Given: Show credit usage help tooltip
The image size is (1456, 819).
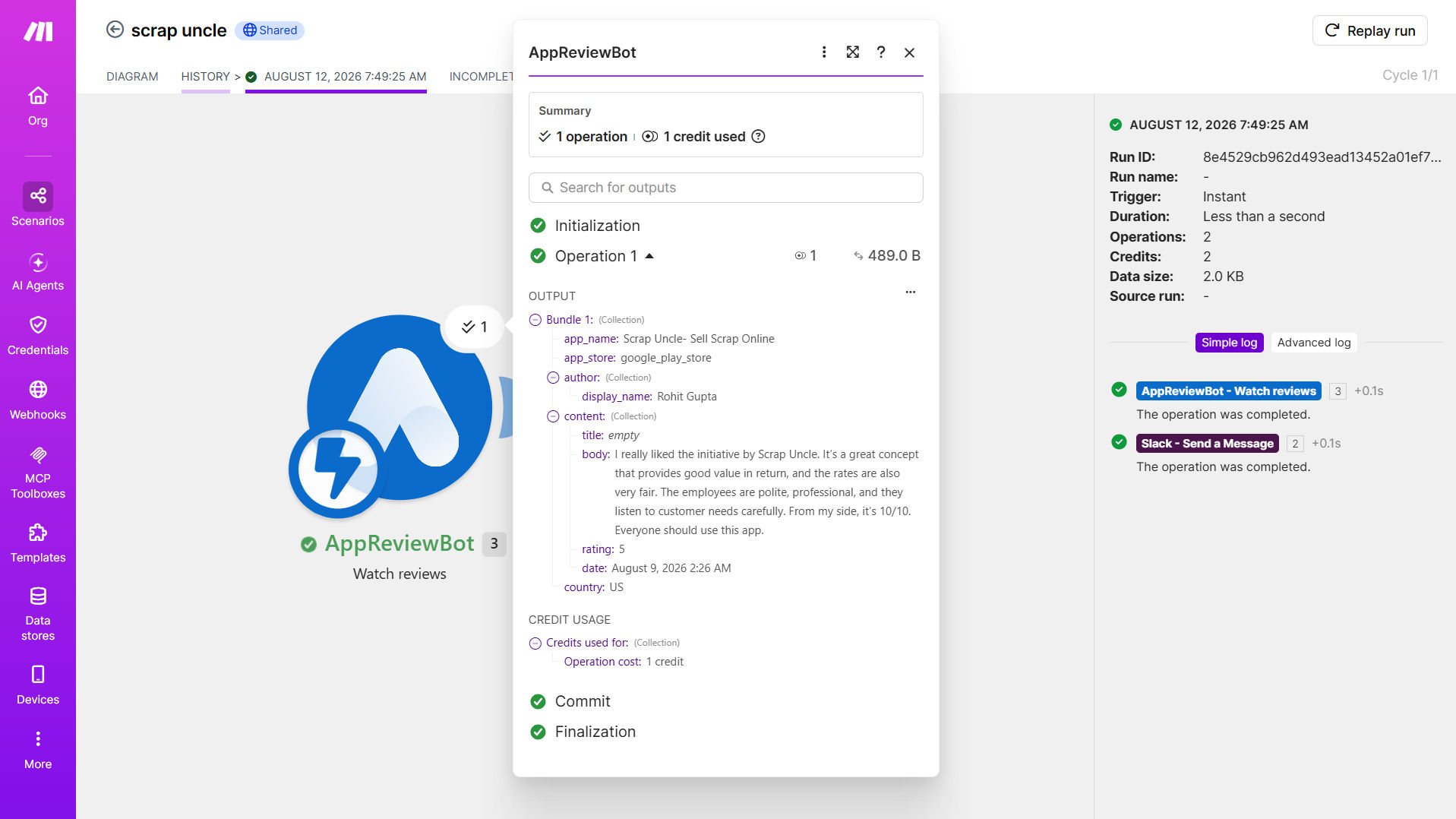Looking at the screenshot, I should tap(758, 137).
